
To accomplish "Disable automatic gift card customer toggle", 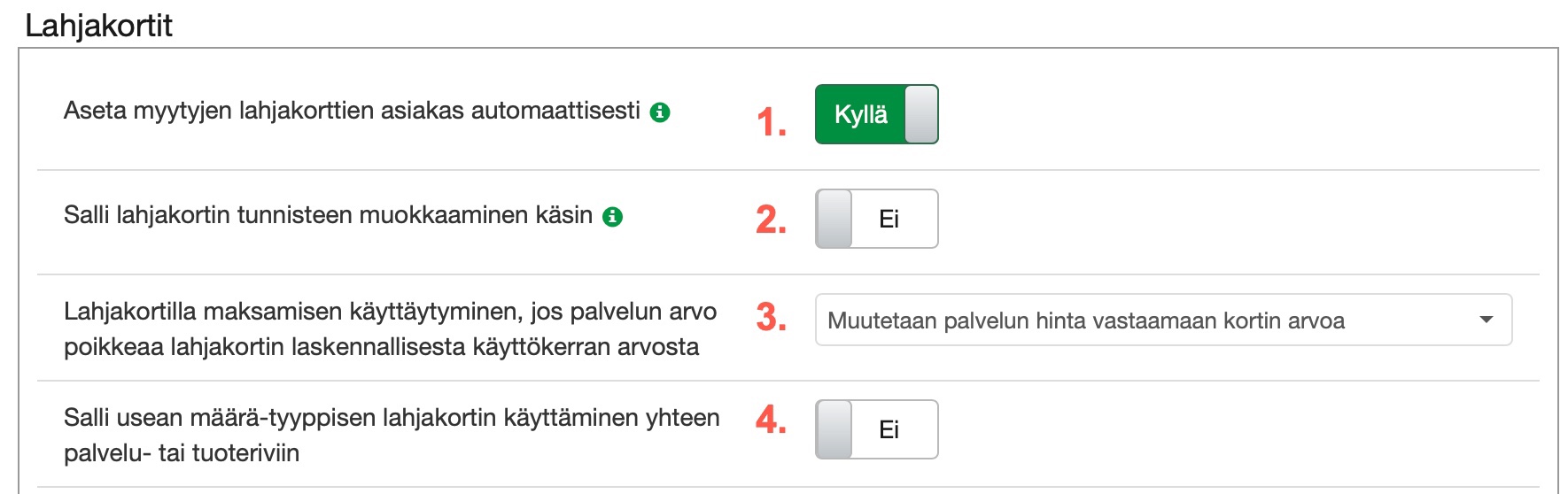I will click(x=876, y=114).
